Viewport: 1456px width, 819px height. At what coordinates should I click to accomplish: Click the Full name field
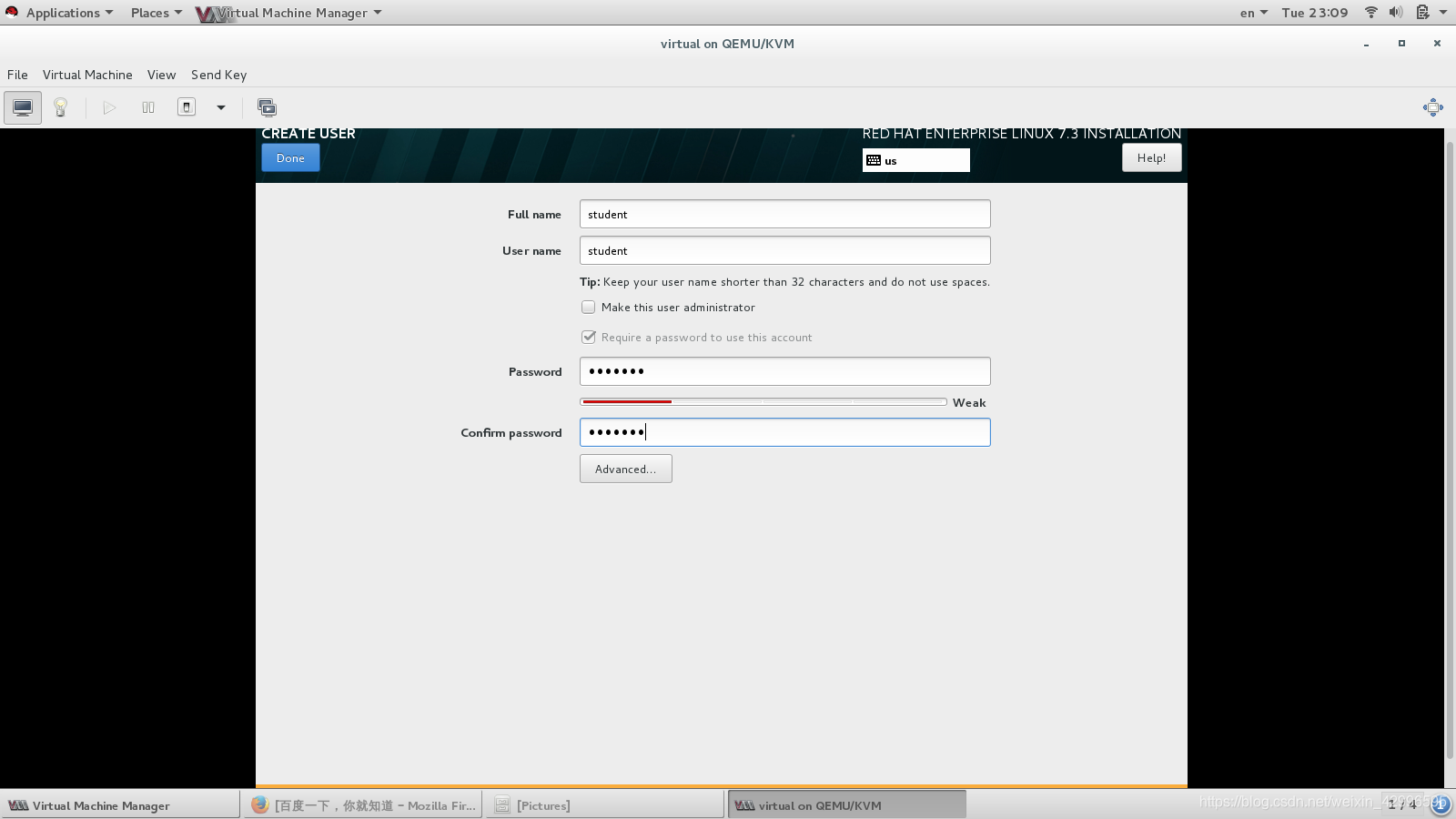point(784,214)
